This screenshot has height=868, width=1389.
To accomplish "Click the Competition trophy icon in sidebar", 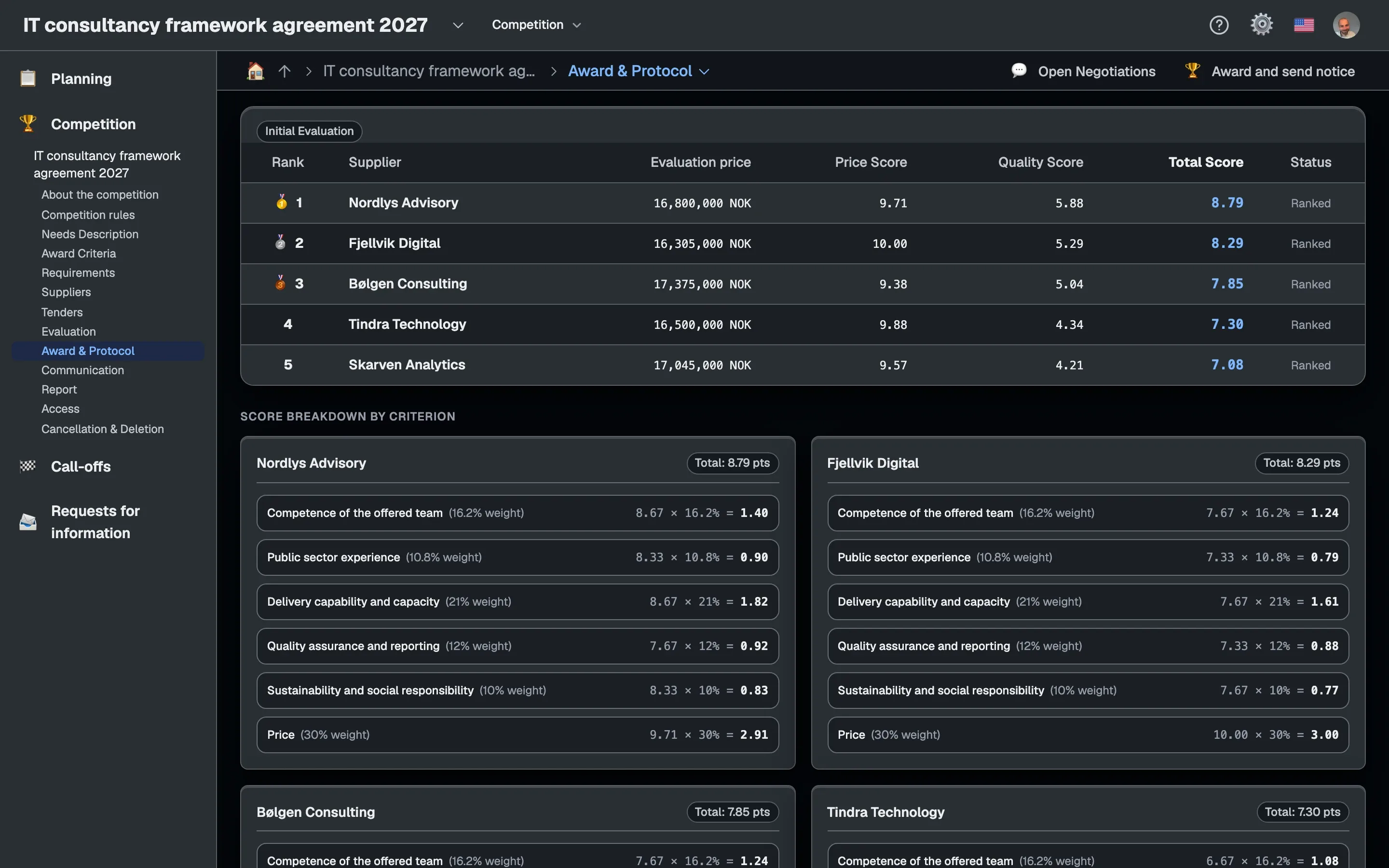I will tap(27, 123).
